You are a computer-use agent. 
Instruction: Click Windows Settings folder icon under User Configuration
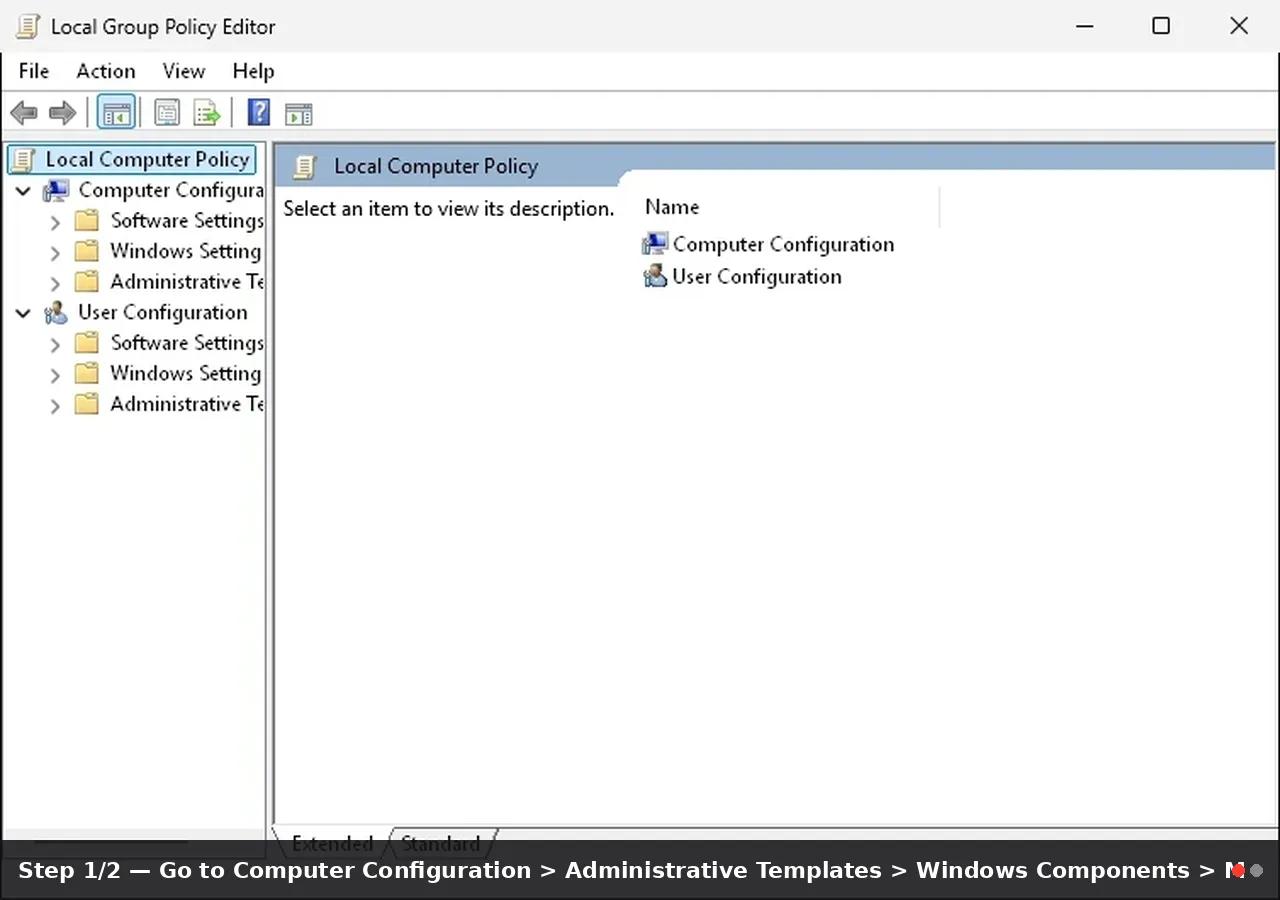[x=87, y=373]
